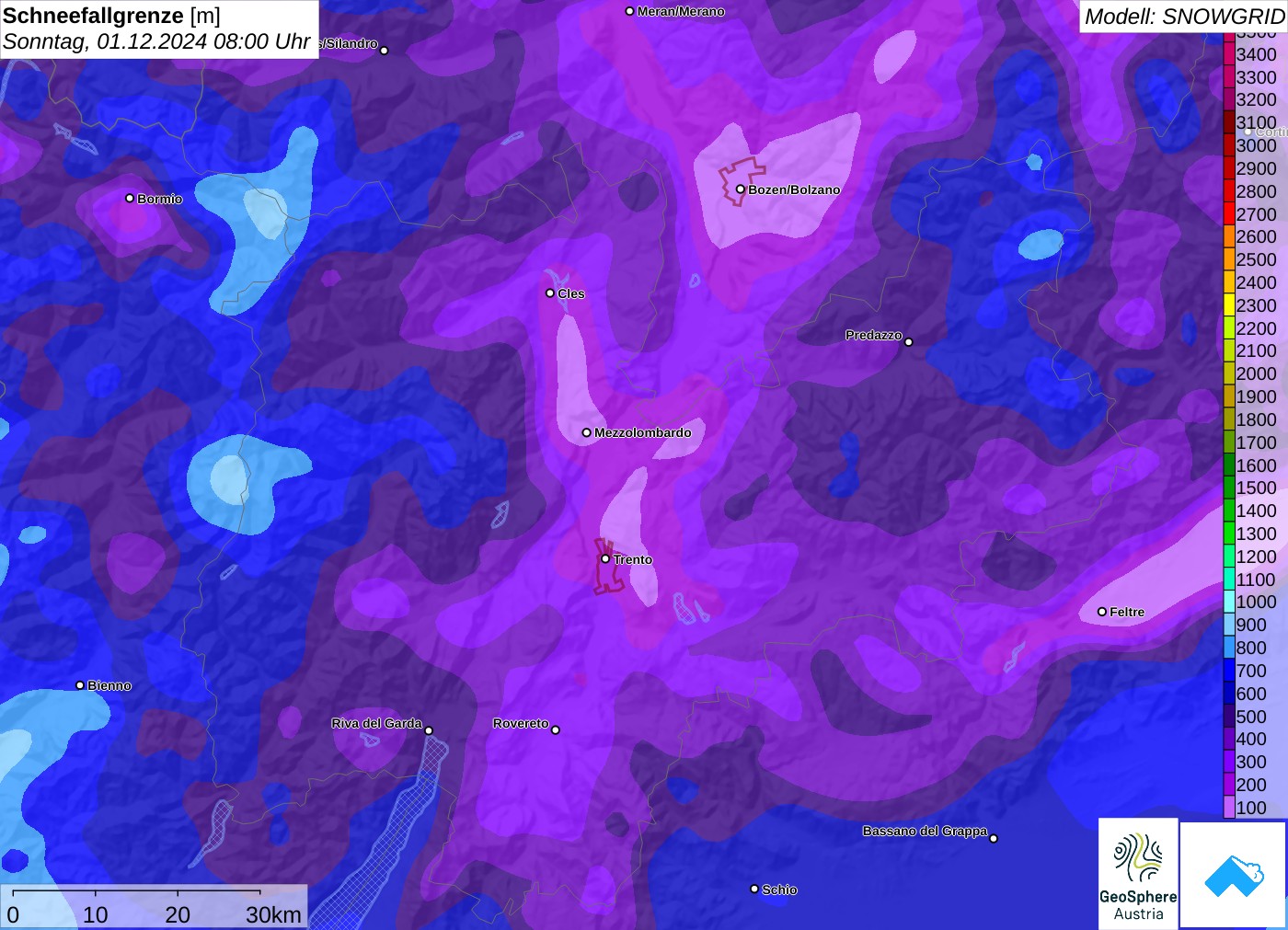Click the '20' scale bar label
The height and width of the screenshot is (930, 1288).
(x=178, y=914)
